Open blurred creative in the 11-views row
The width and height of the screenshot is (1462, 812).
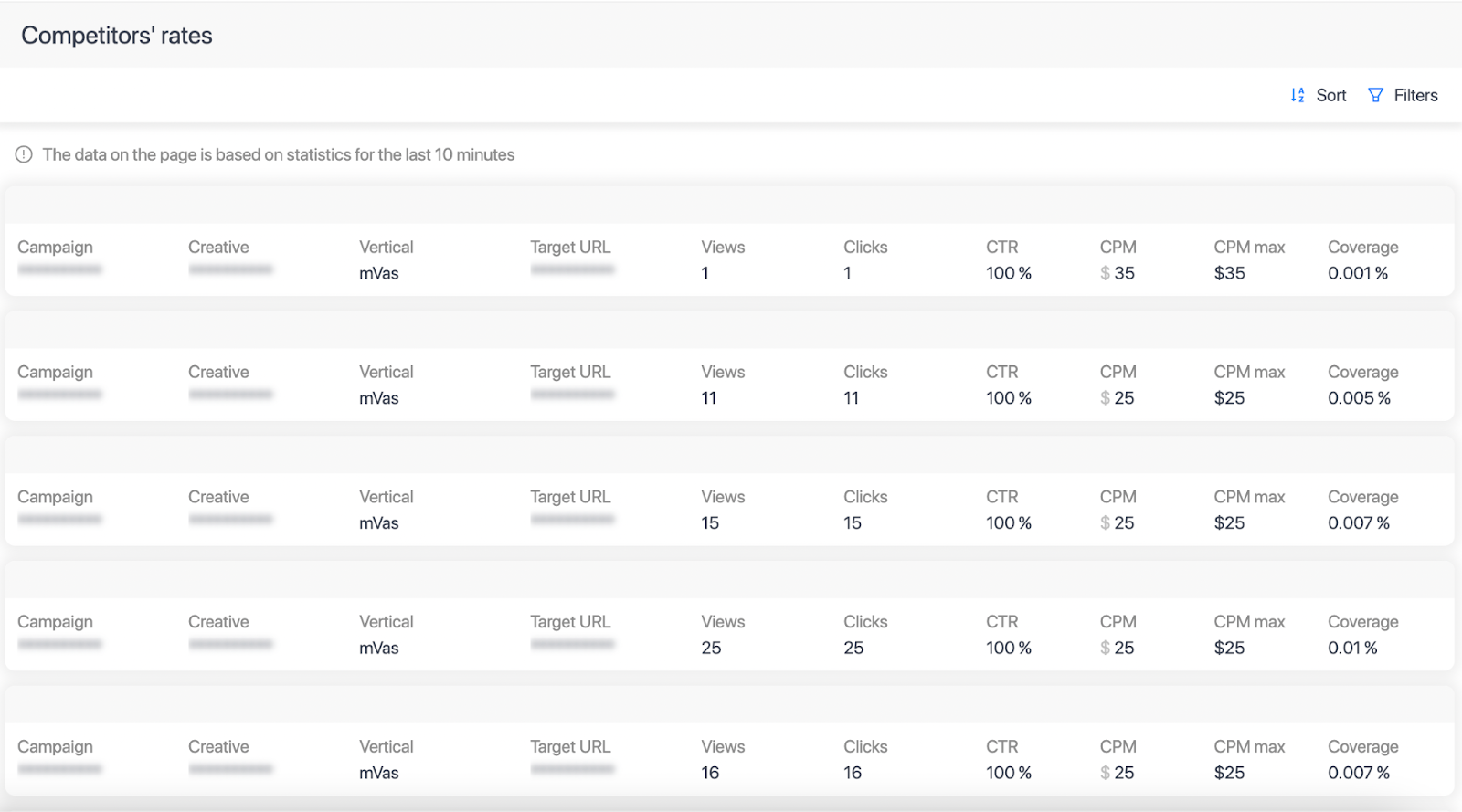[x=230, y=395]
